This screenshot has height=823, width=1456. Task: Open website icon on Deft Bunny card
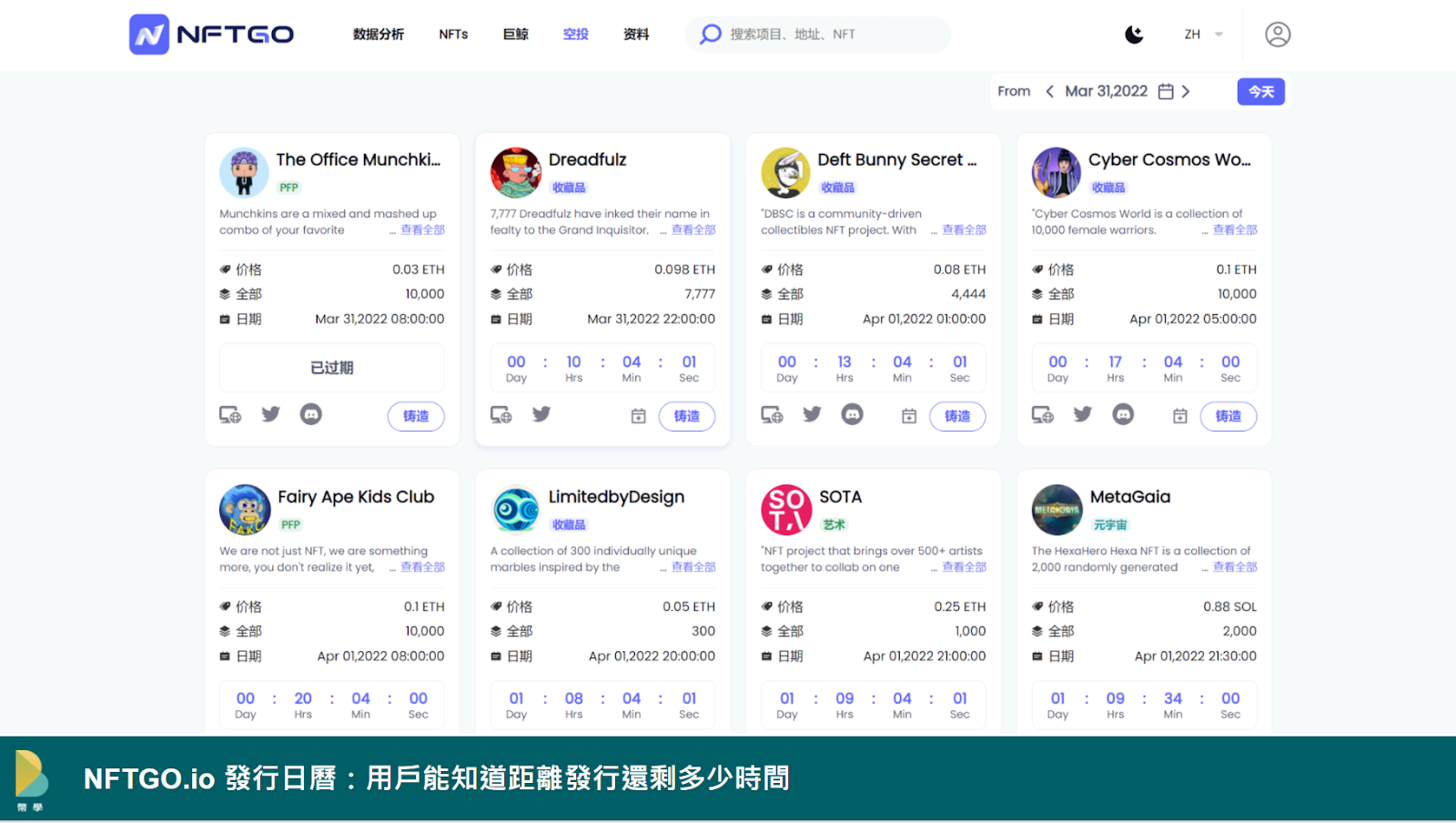(772, 415)
